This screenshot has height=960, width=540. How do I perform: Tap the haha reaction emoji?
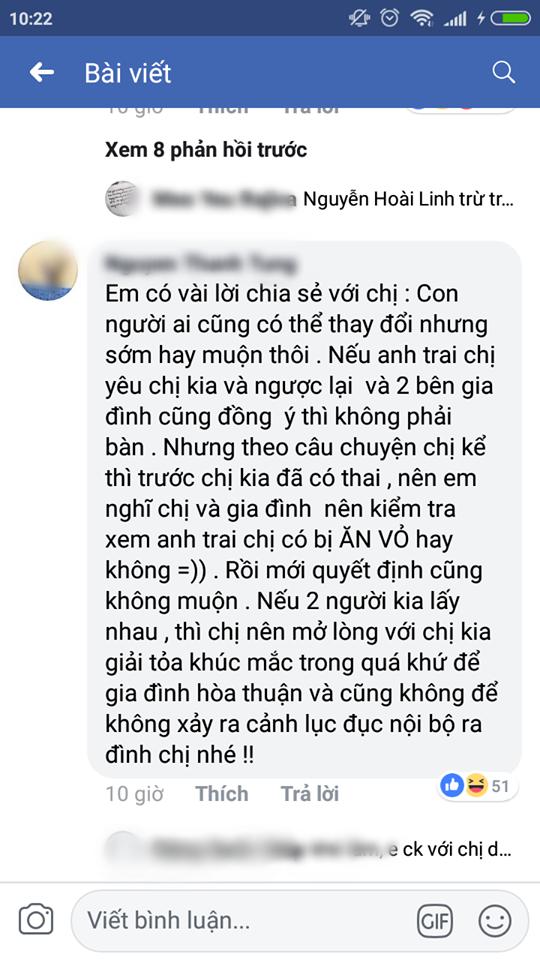click(475, 786)
